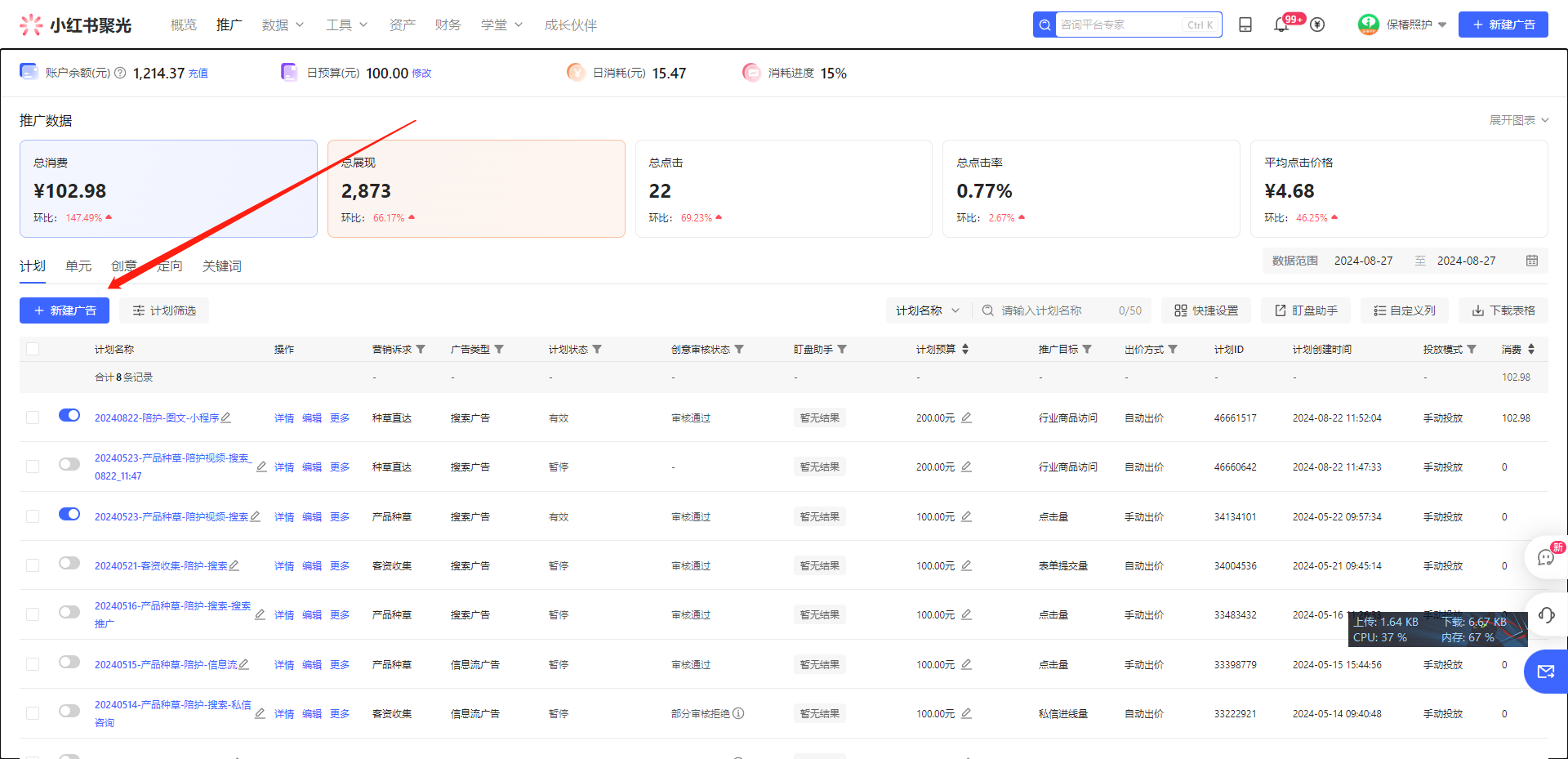The image size is (1568, 759).
Task: Click the search magnifier icon in header
Action: [1045, 25]
